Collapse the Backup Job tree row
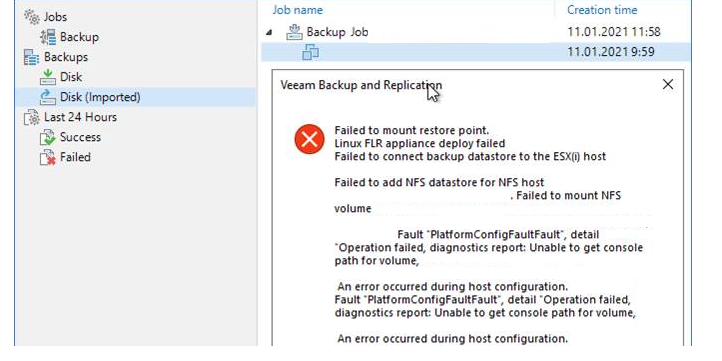The image size is (722, 361). tap(269, 32)
